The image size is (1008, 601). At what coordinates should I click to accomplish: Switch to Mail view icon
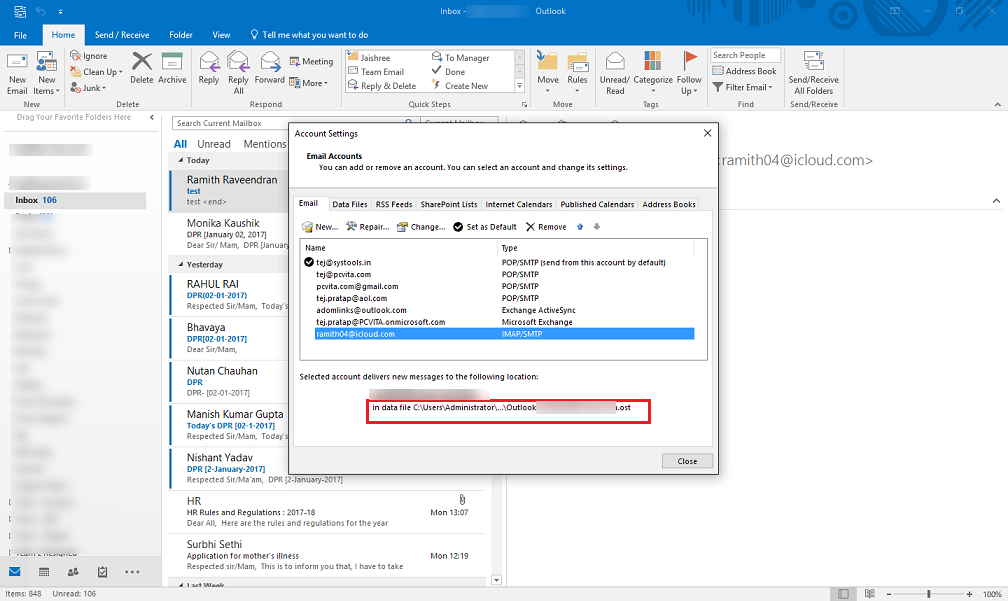pyautogui.click(x=15, y=571)
